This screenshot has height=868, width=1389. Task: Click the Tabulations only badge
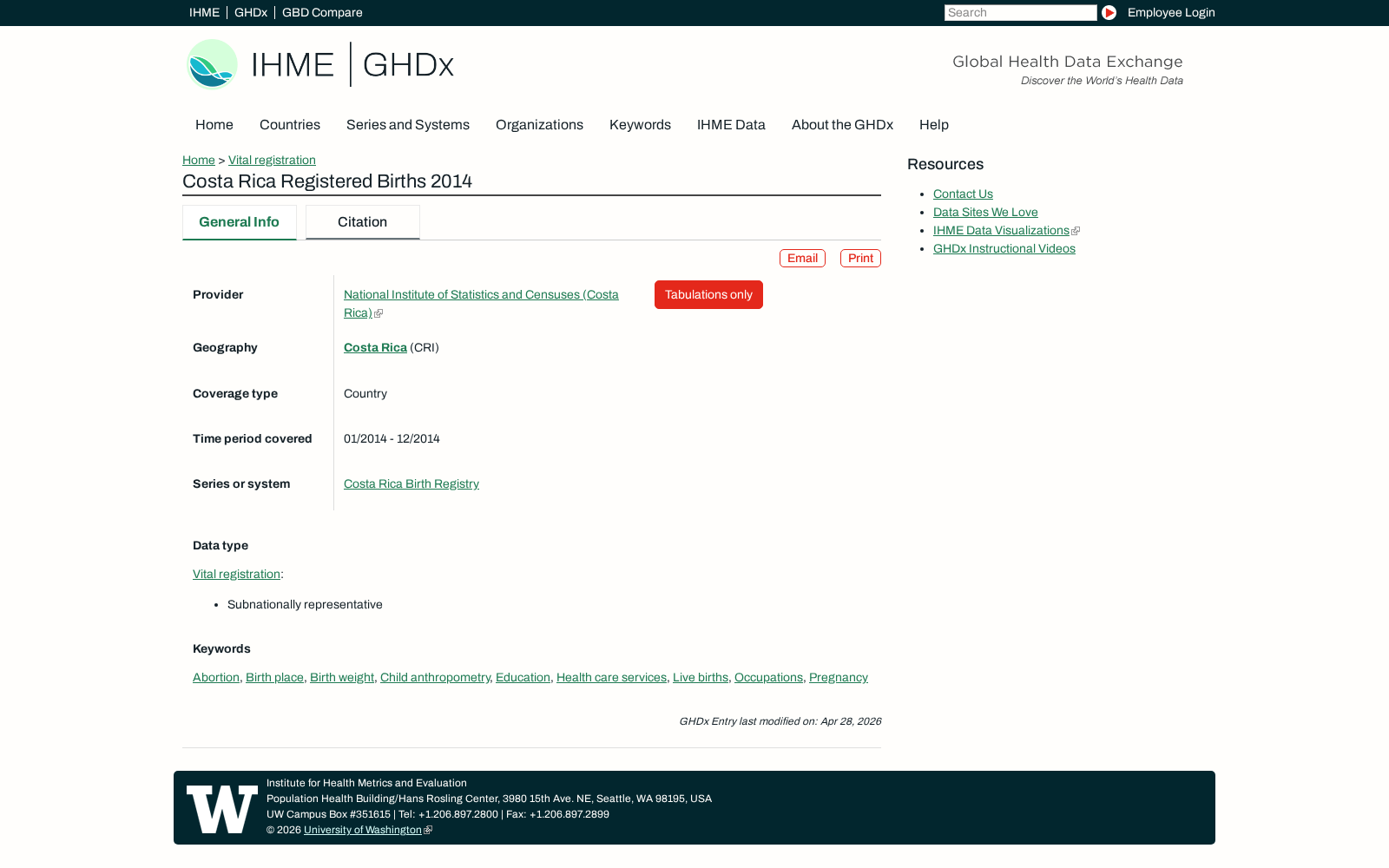click(x=708, y=295)
